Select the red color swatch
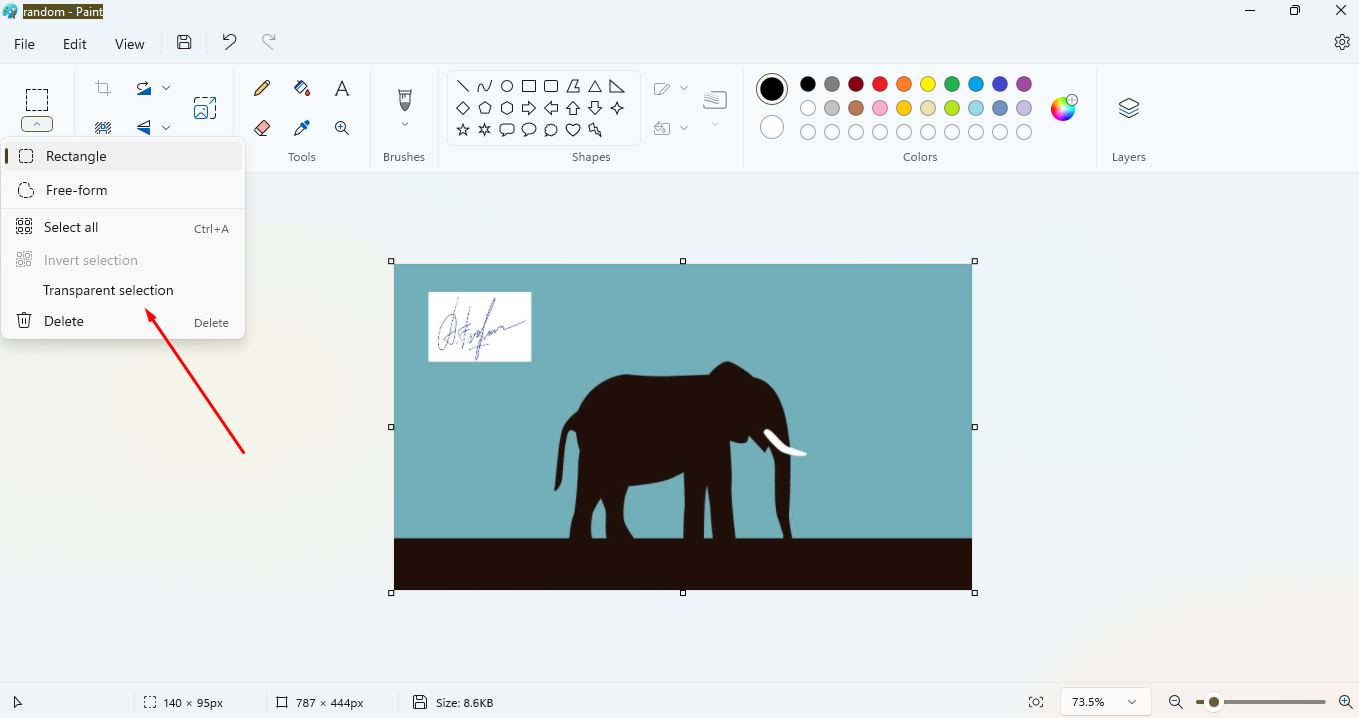1359x718 pixels. click(x=879, y=84)
